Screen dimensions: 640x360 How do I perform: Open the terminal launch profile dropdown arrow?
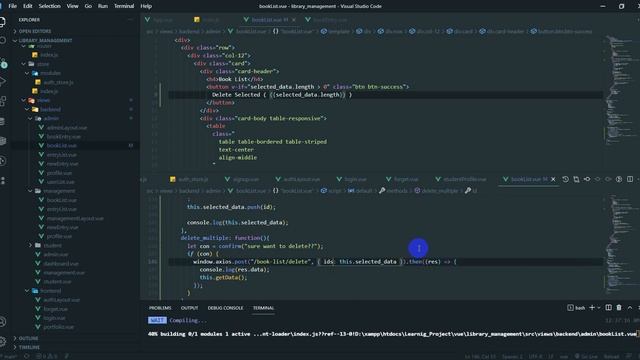click(599, 308)
